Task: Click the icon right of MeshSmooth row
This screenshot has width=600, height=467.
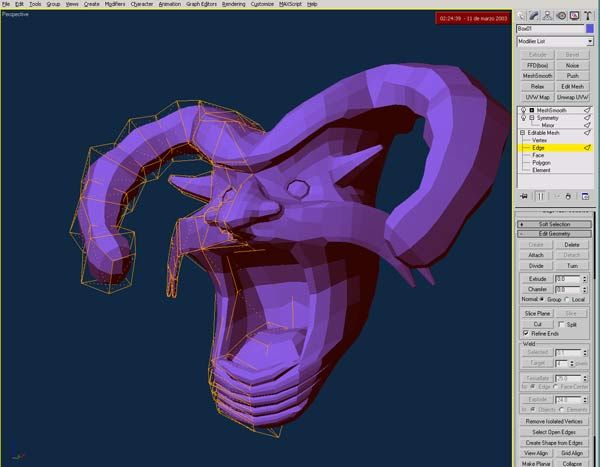Action: point(587,110)
